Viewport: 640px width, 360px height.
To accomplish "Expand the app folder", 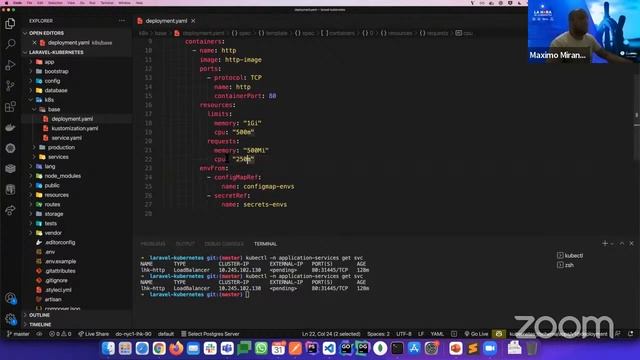I will [49, 62].
